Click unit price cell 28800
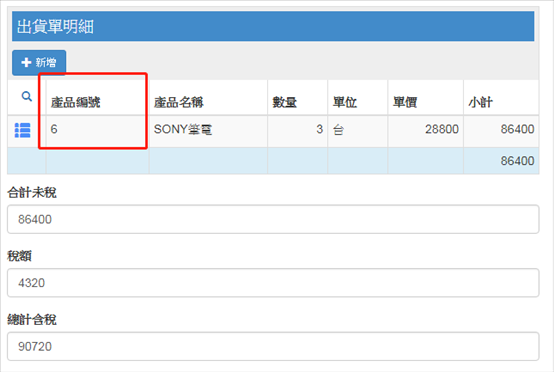 [425, 131]
